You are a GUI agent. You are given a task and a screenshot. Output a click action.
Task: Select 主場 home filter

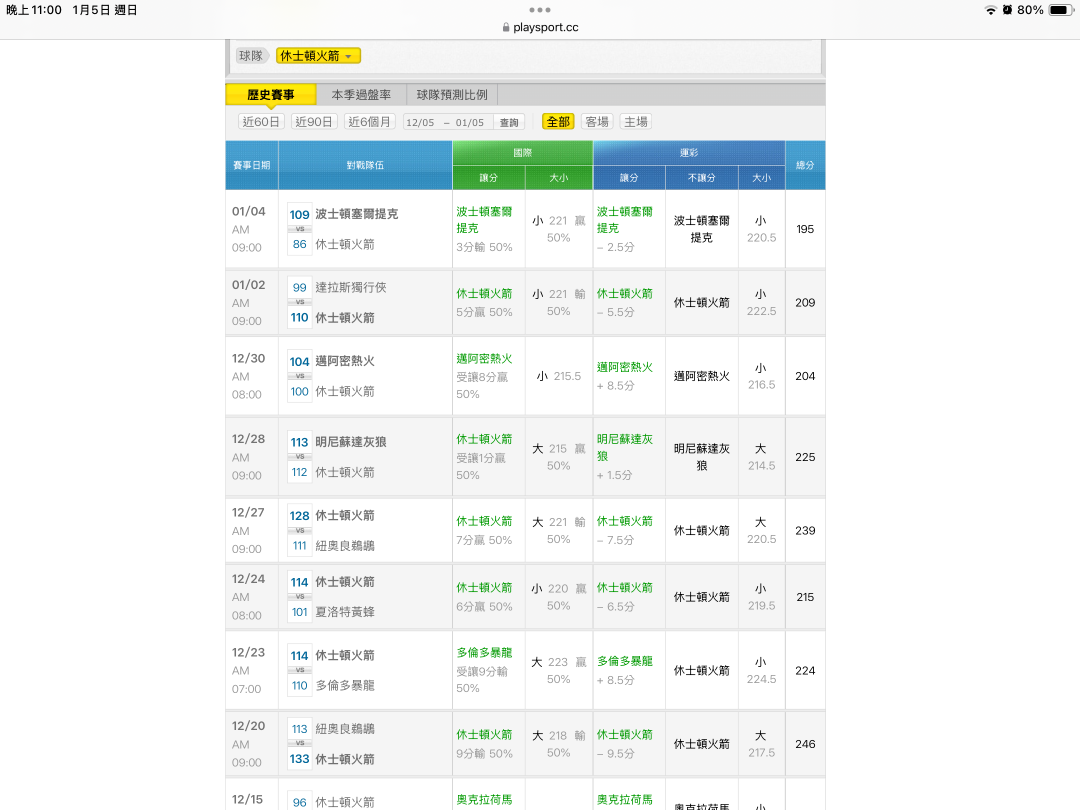point(636,122)
